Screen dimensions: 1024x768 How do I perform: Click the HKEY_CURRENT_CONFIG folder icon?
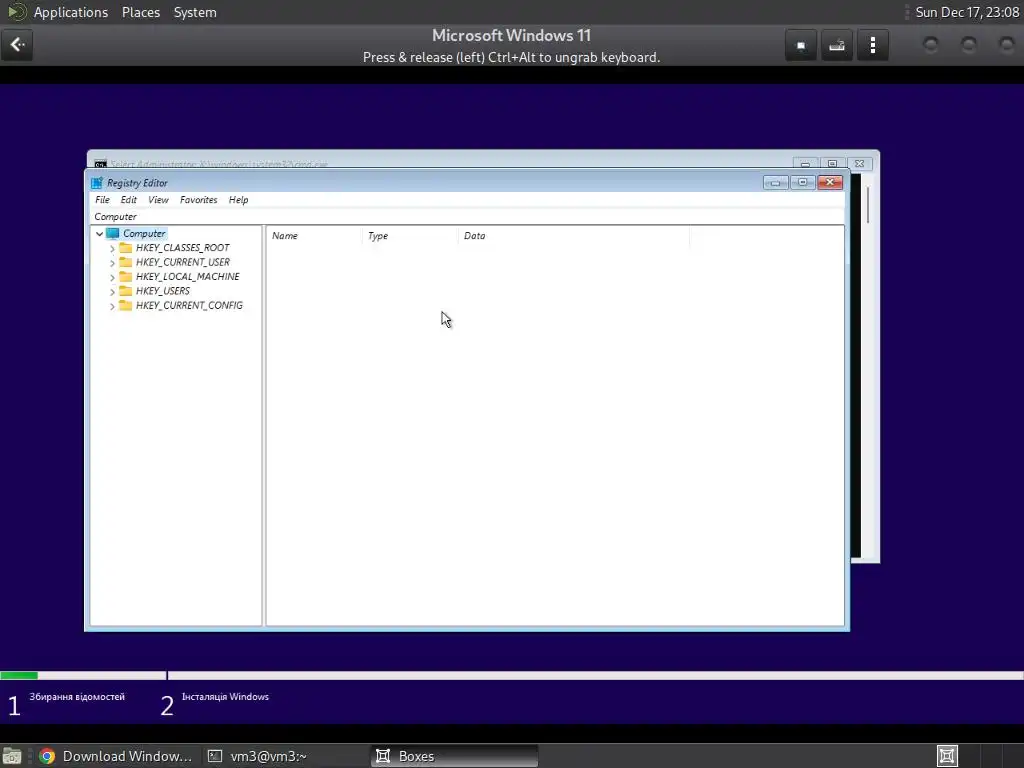tap(125, 306)
